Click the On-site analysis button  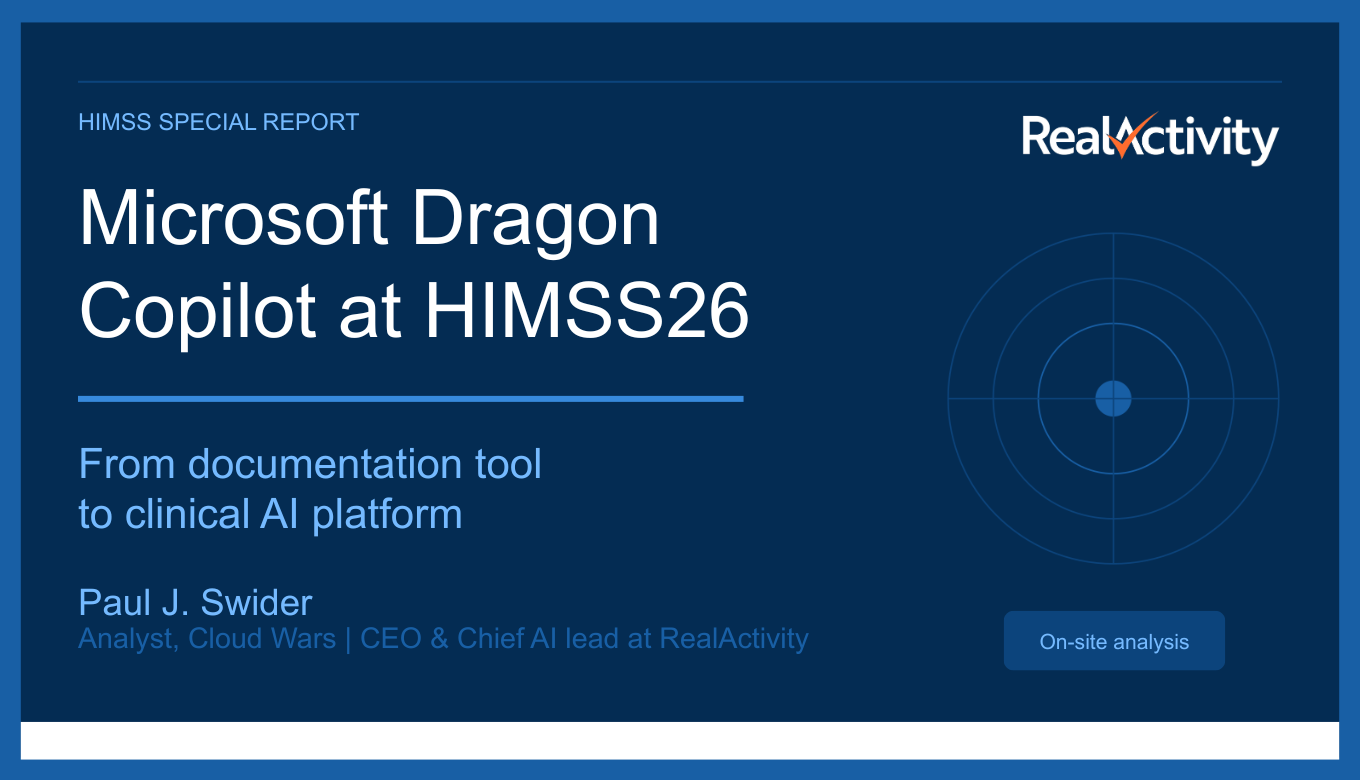coord(1114,641)
